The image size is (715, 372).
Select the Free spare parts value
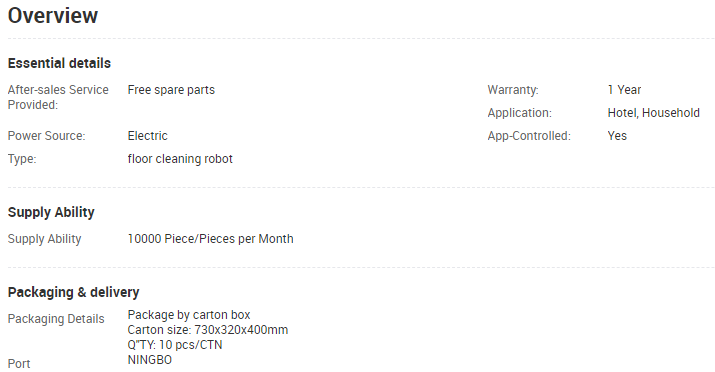coord(171,90)
